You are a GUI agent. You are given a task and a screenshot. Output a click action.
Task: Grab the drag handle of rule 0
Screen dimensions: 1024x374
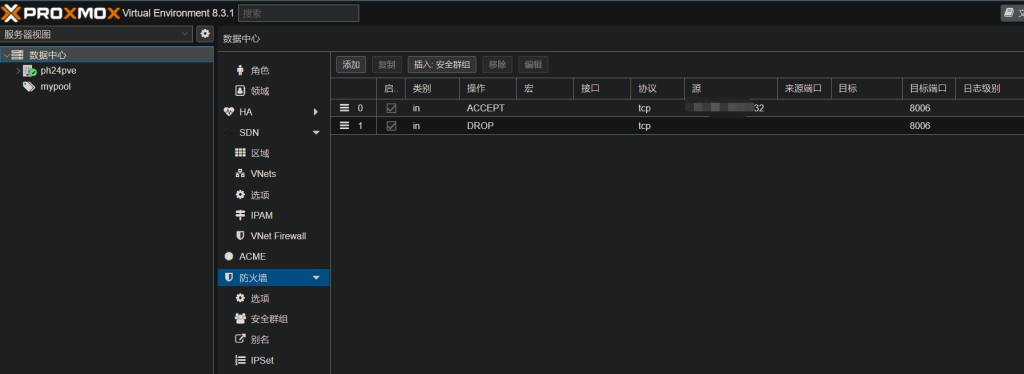[344, 108]
